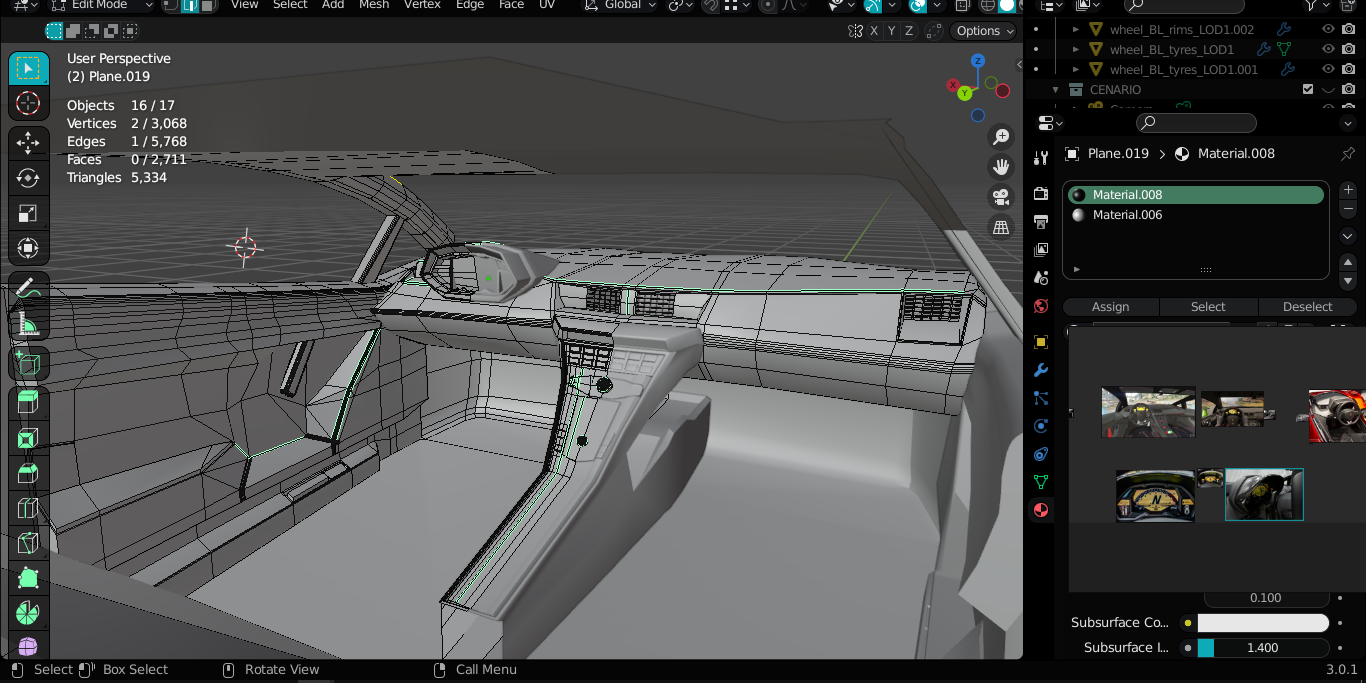Image resolution: width=1366 pixels, height=683 pixels.
Task: Expand material list filter triangle
Action: tap(1077, 269)
